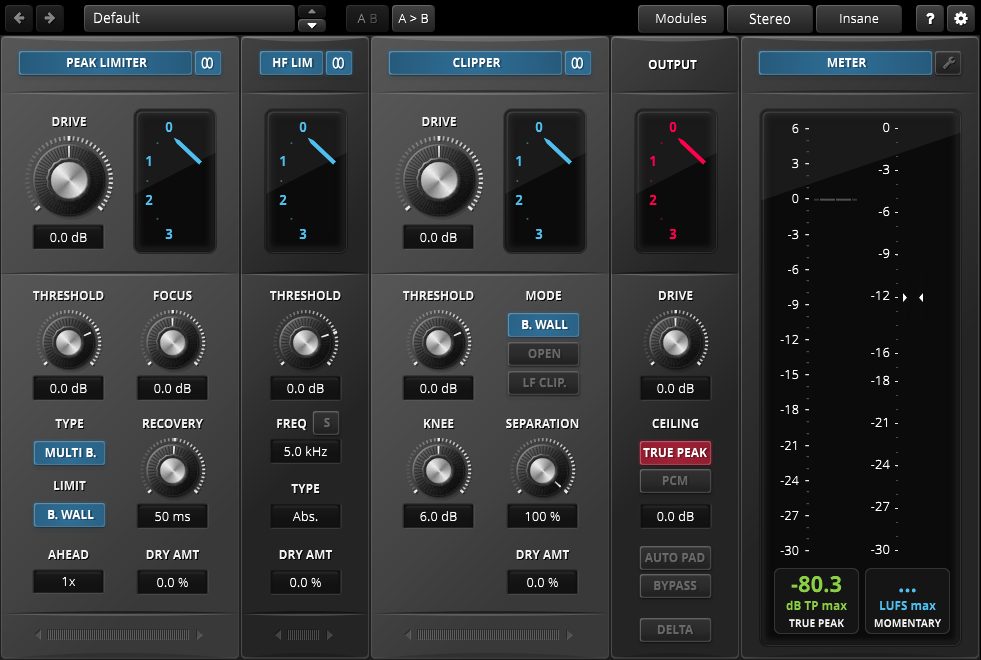Bypass the Peak Limiter via its infinity icon
Viewport: 981px width, 660px height.
coord(207,62)
